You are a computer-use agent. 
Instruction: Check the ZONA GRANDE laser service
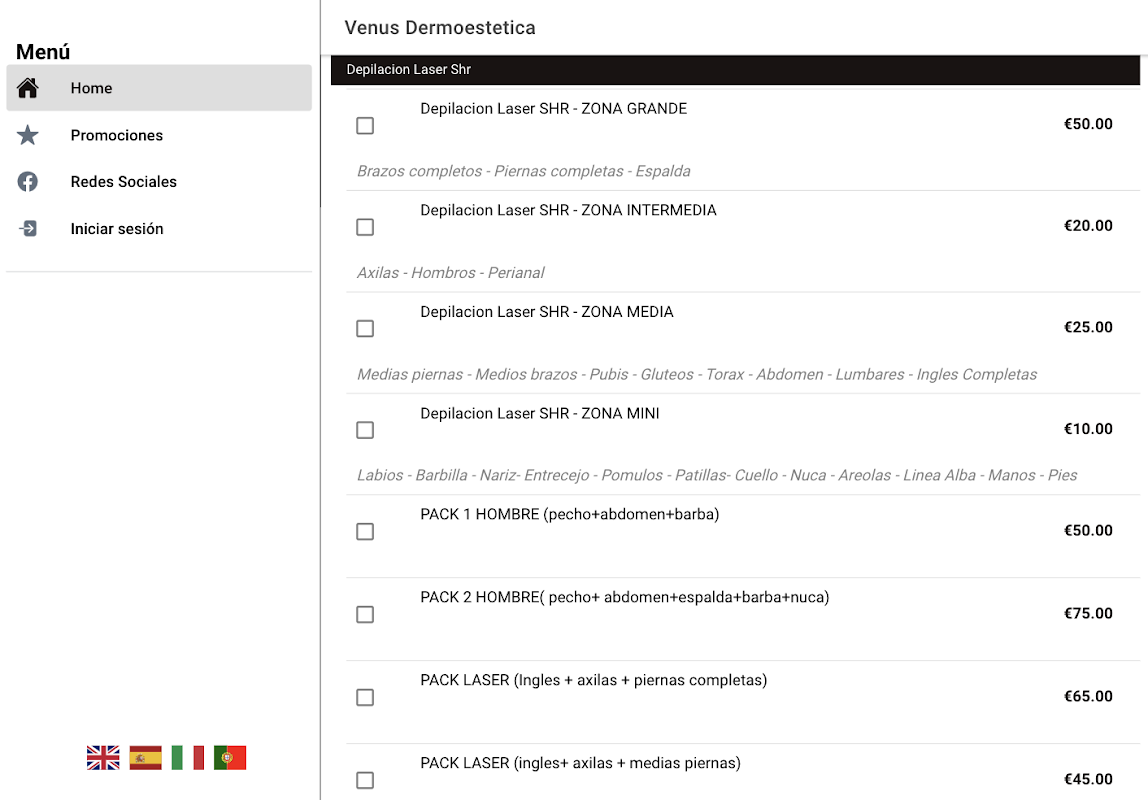(x=365, y=126)
